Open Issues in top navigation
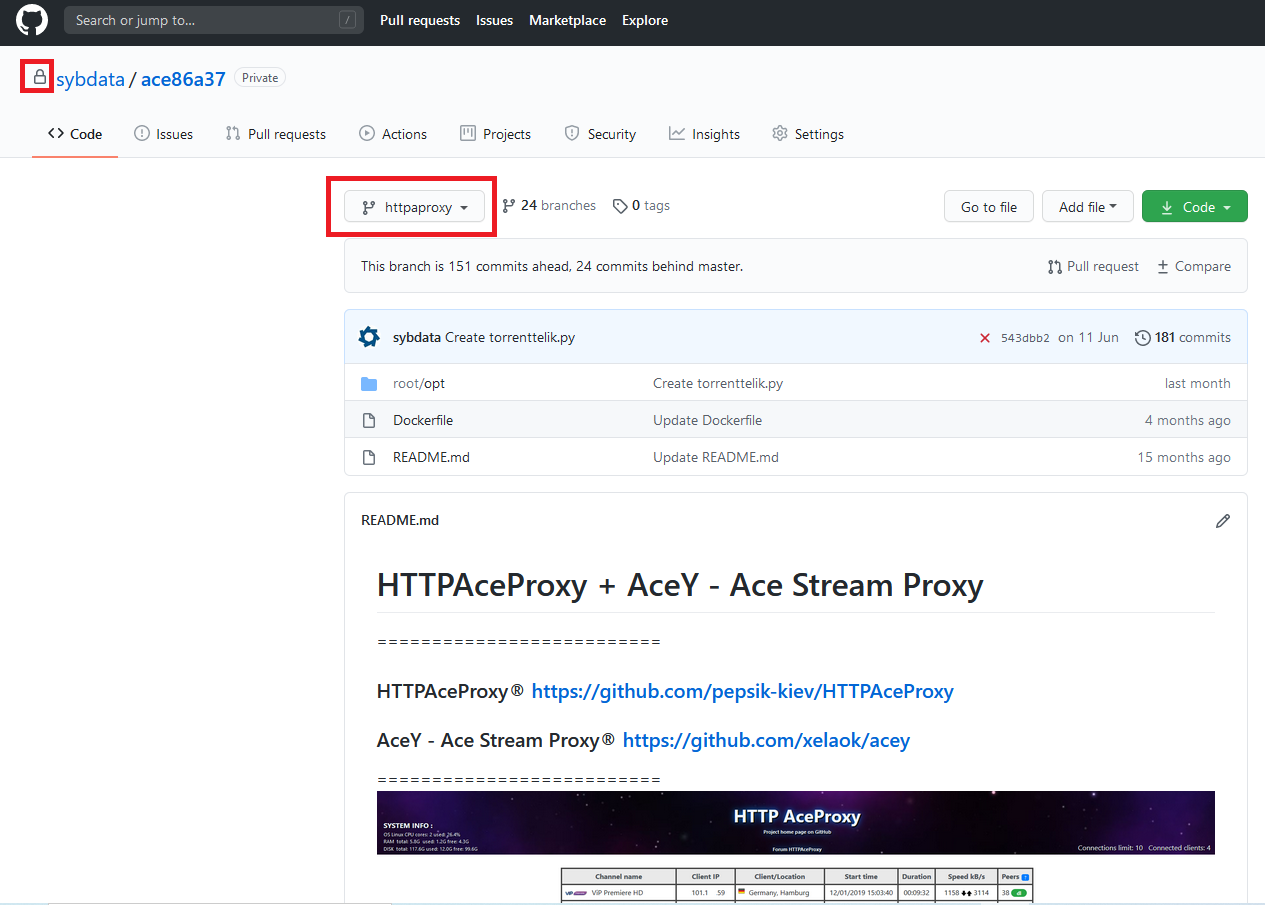Screen dimensions: 1265x905 point(495,20)
